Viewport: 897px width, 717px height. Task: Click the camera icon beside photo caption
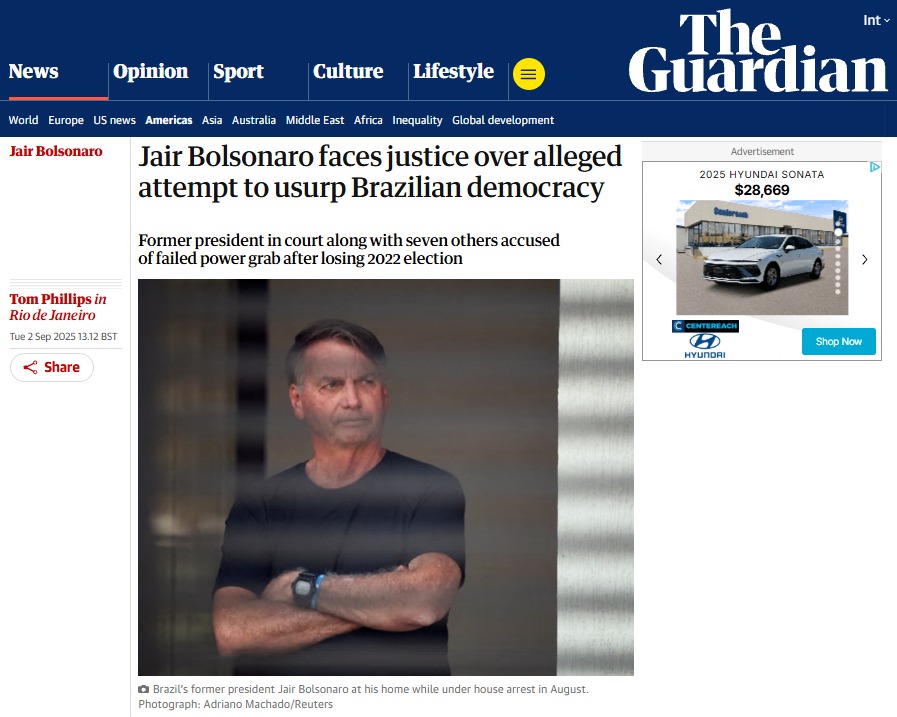click(x=144, y=690)
